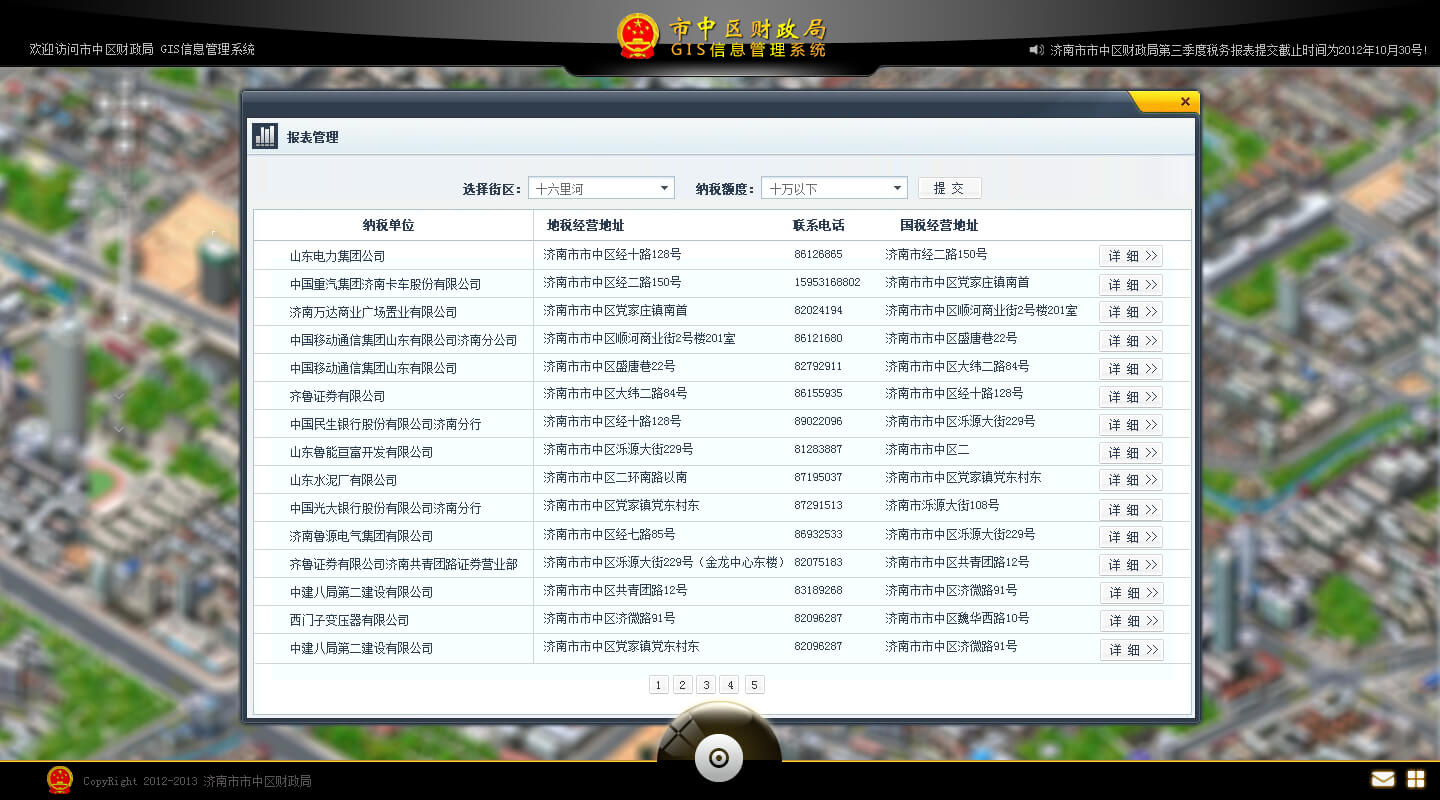Click the 报表管理 bar chart icon
Viewport: 1440px width, 800px height.
click(265, 136)
